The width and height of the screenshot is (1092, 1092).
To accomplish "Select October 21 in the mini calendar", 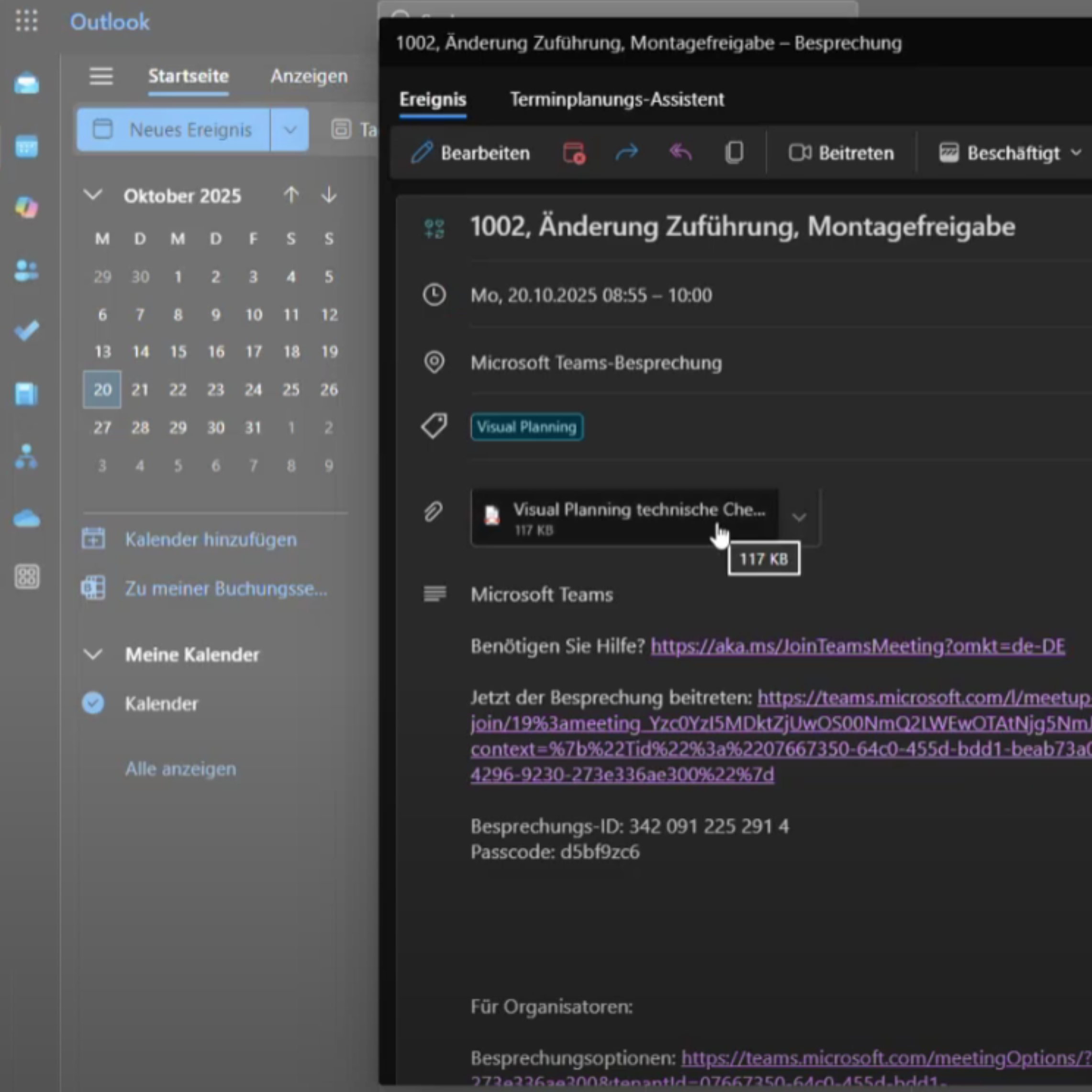I will [140, 390].
